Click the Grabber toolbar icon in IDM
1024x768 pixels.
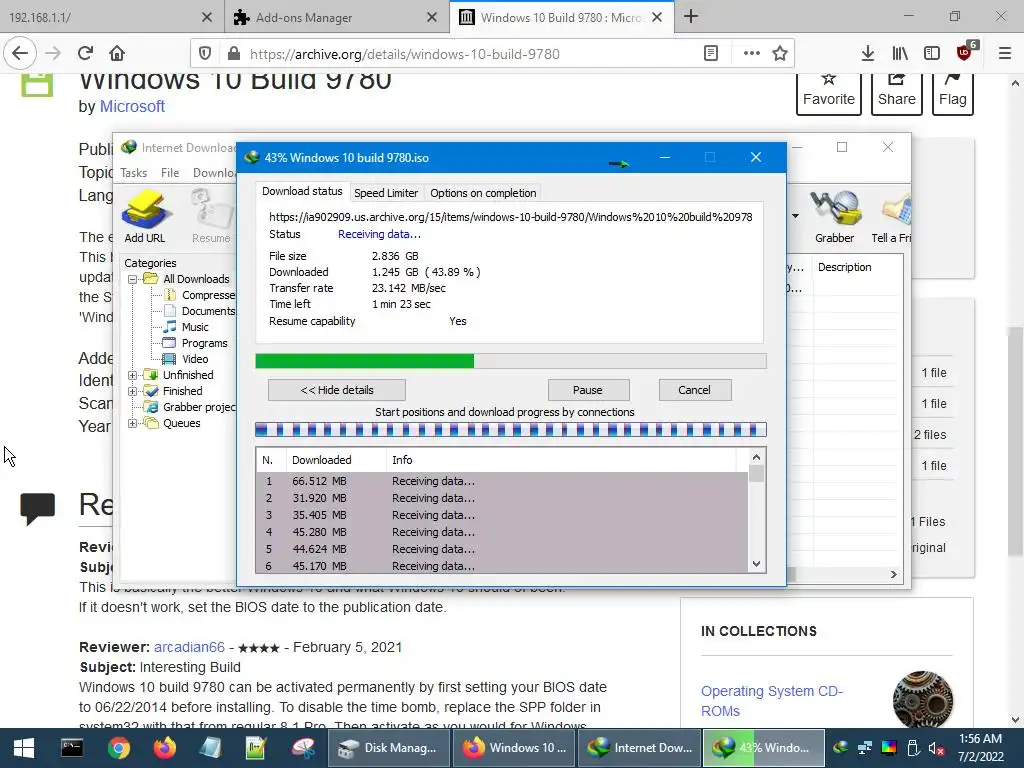point(834,217)
